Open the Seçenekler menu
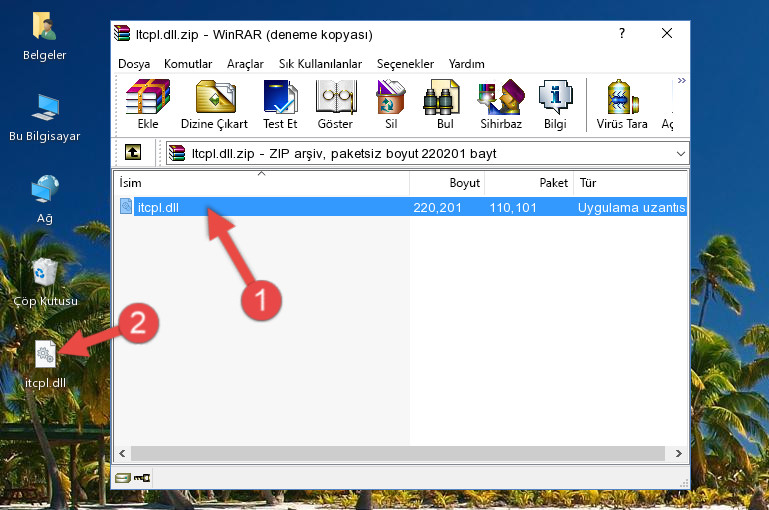Viewport: 769px width, 510px height. coord(405,64)
